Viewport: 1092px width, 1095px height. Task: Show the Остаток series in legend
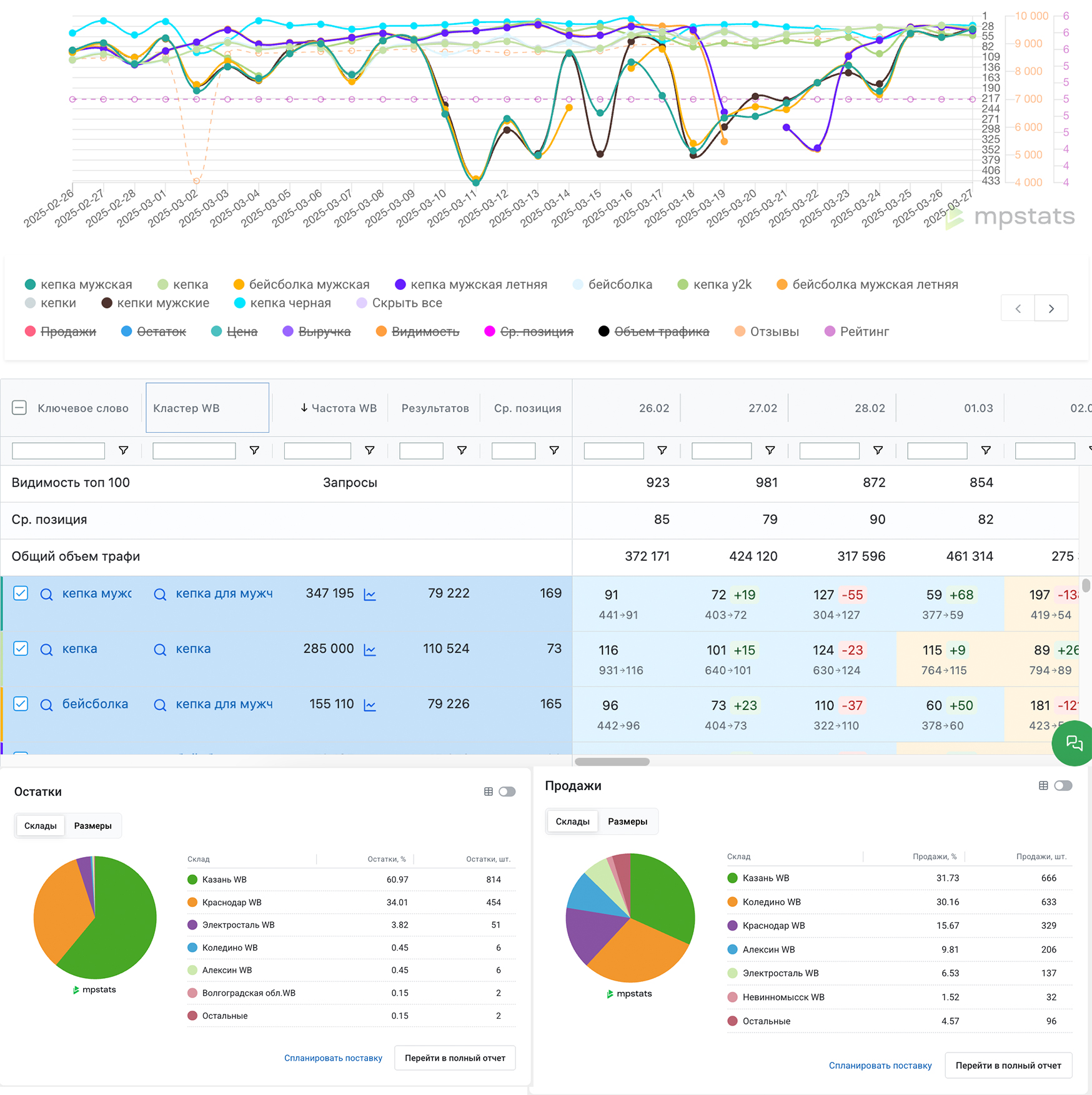tap(154, 332)
